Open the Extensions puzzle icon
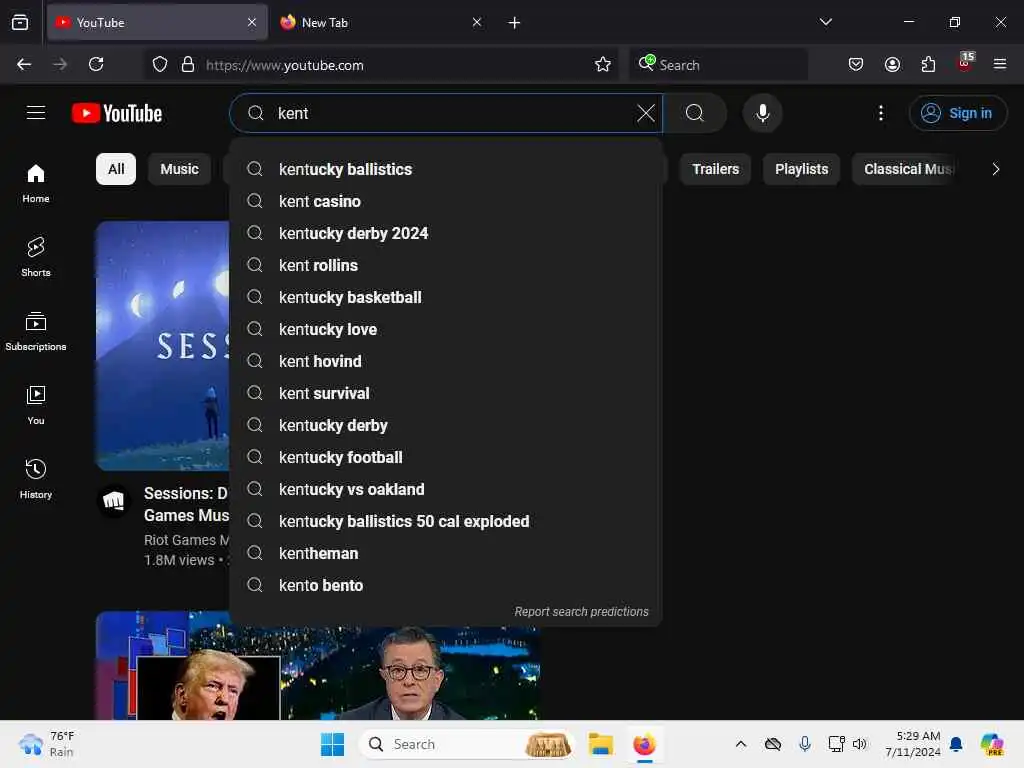Image resolution: width=1024 pixels, height=768 pixels. (x=928, y=64)
